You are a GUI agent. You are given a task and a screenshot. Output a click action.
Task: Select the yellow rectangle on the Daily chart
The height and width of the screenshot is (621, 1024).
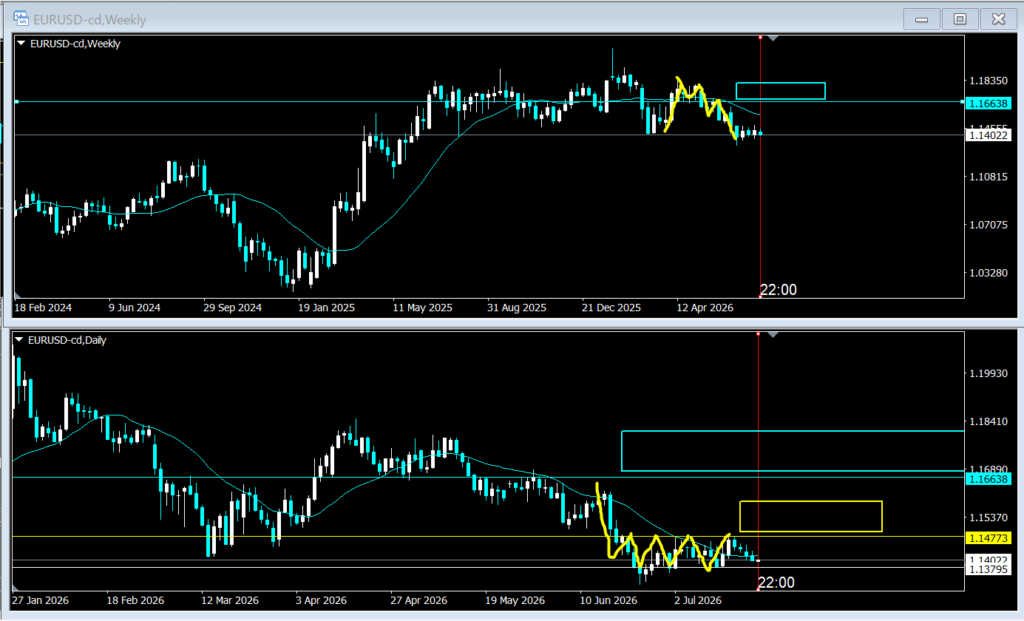point(811,517)
